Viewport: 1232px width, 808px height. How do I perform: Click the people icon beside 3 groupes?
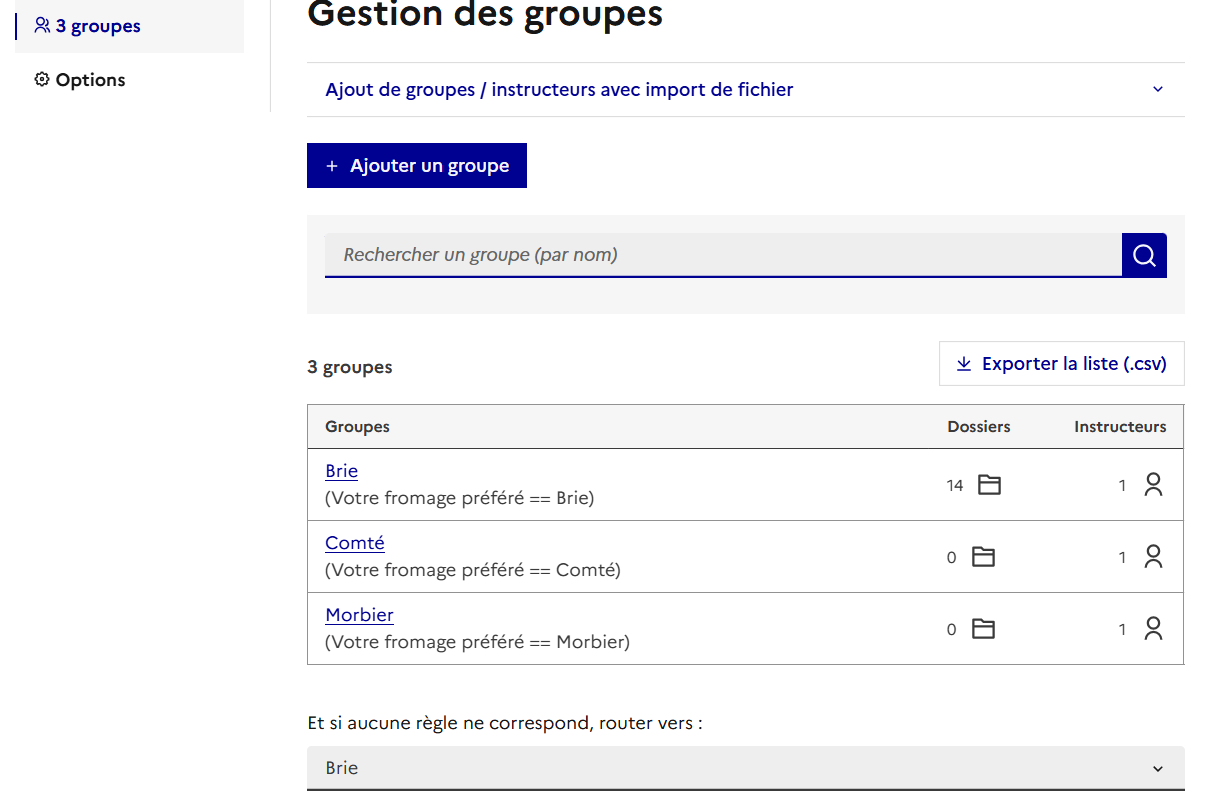(42, 26)
